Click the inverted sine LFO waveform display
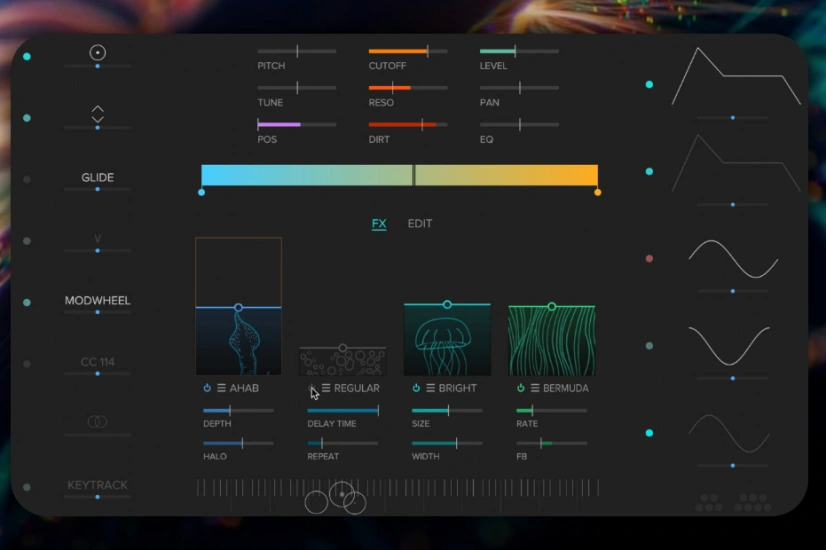Image resolution: width=826 pixels, height=550 pixels. 730,346
